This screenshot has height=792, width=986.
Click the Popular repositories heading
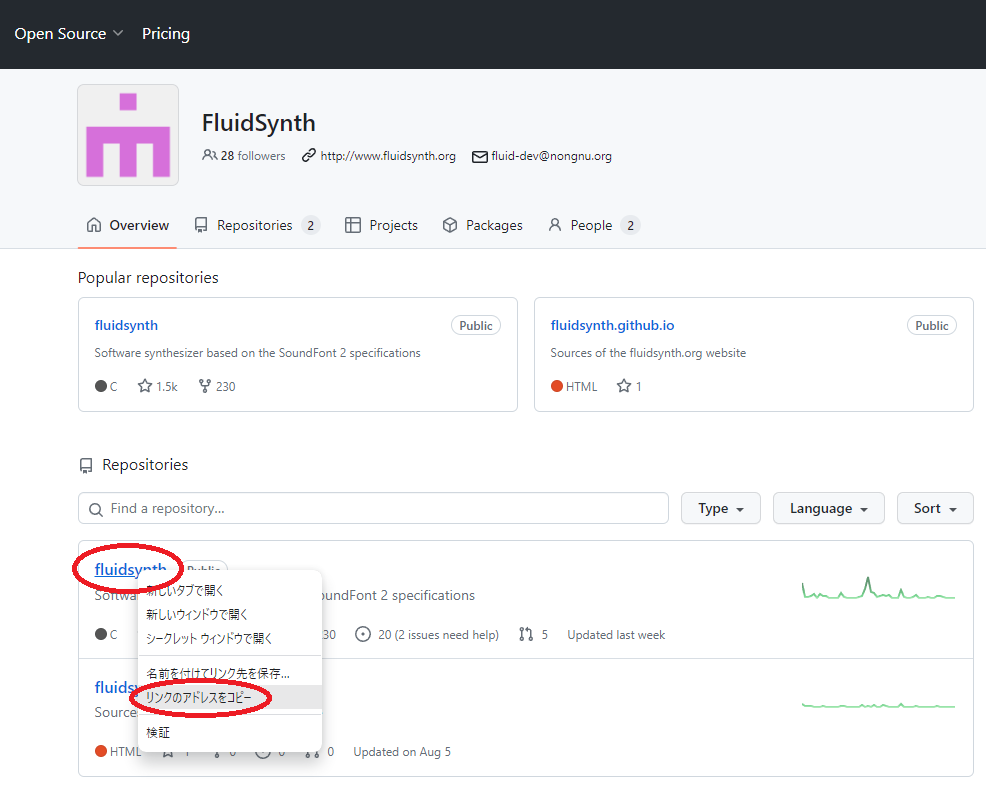[148, 277]
